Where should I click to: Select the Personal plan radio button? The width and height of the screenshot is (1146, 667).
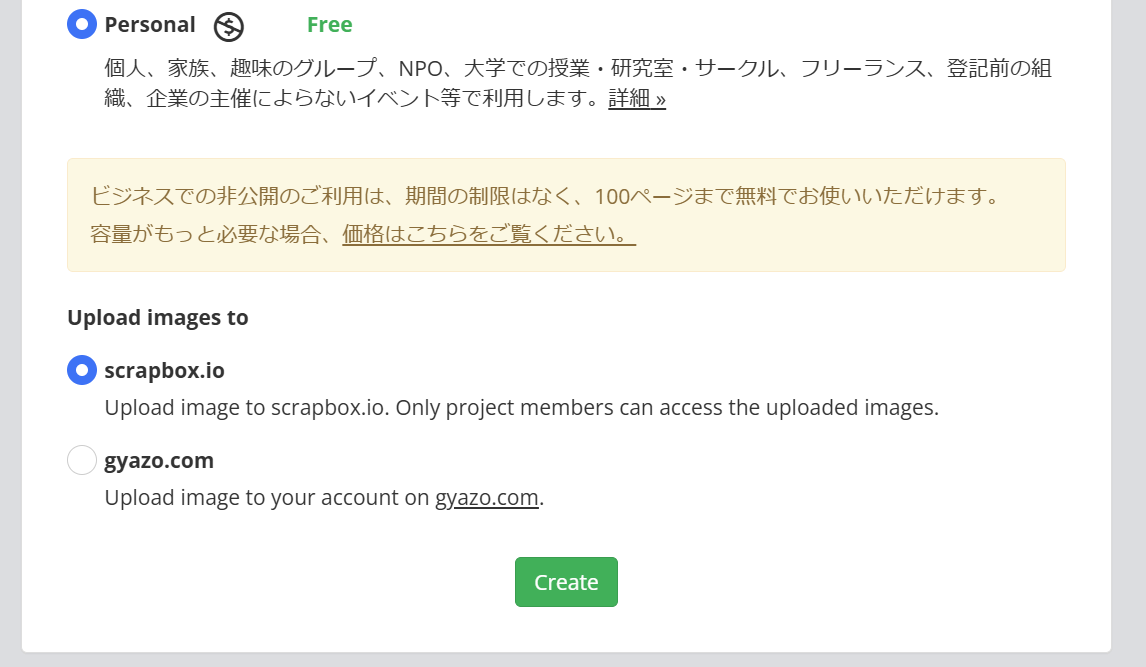pyautogui.click(x=82, y=24)
